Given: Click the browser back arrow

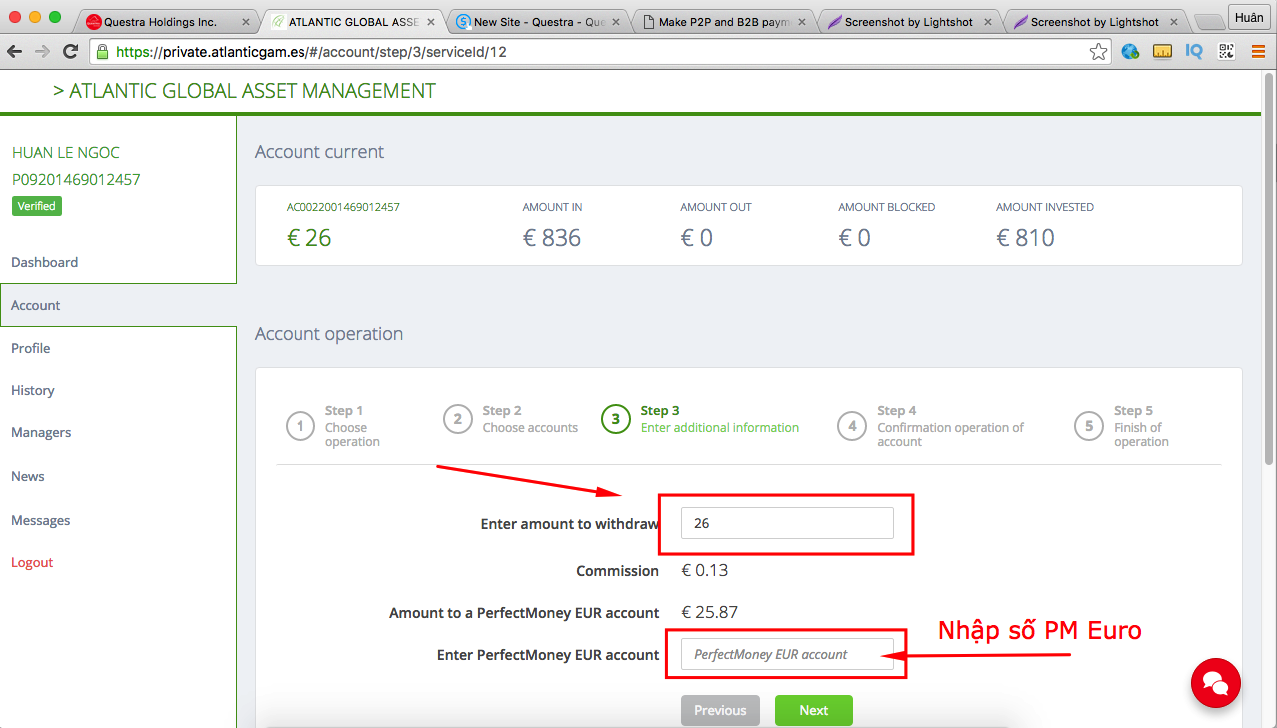Looking at the screenshot, I should pyautogui.click(x=14, y=51).
